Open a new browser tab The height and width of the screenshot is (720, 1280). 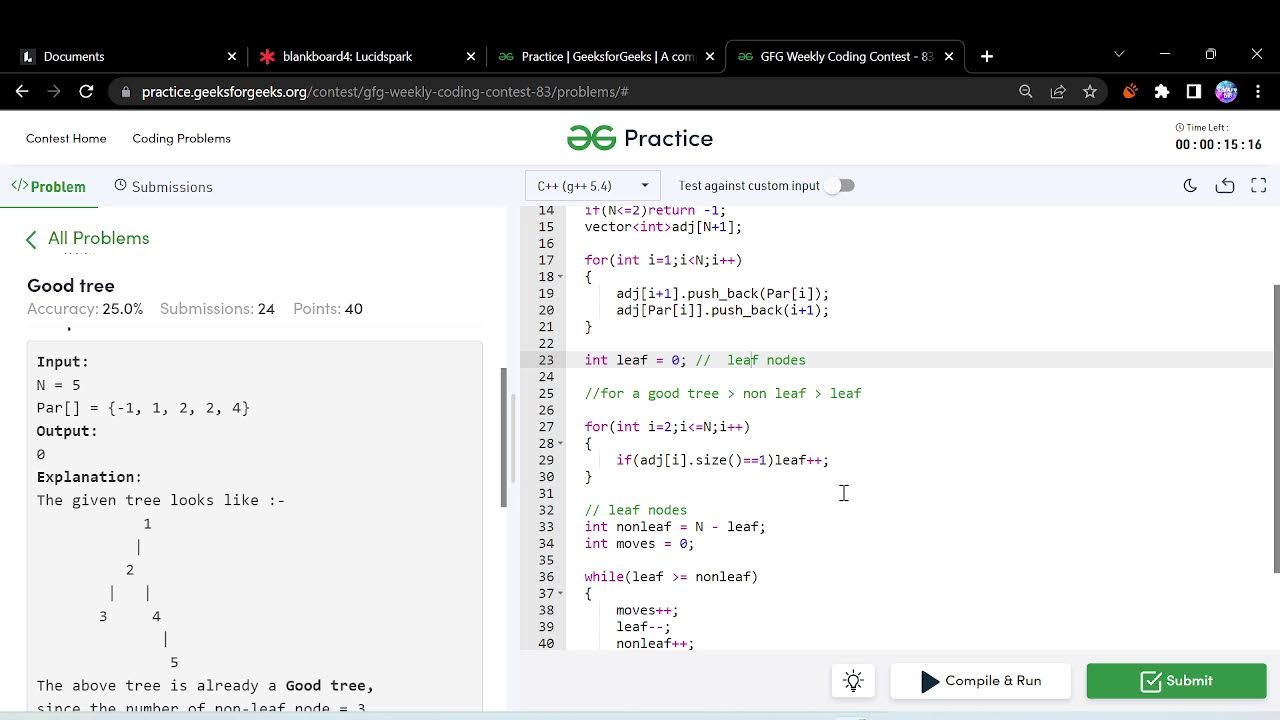tap(987, 56)
